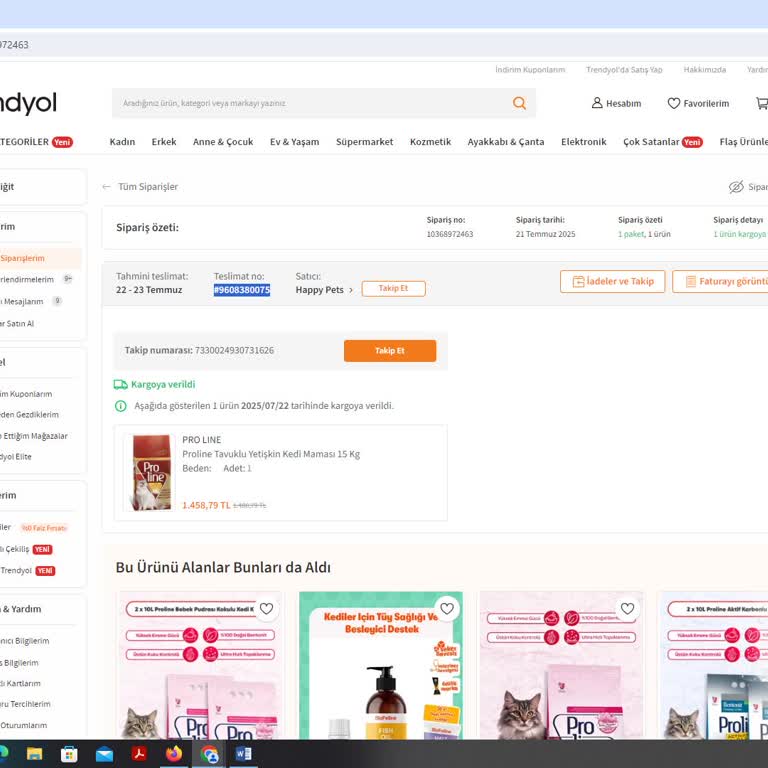The height and width of the screenshot is (768, 768).
Task: Click İadeler ve Takip button
Action: 613,282
